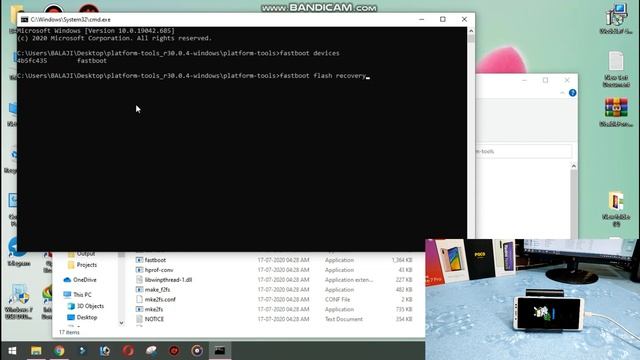Collapse ribbon arrow in the back Explorer window
This screenshot has width=640, height=360.
point(562,93)
